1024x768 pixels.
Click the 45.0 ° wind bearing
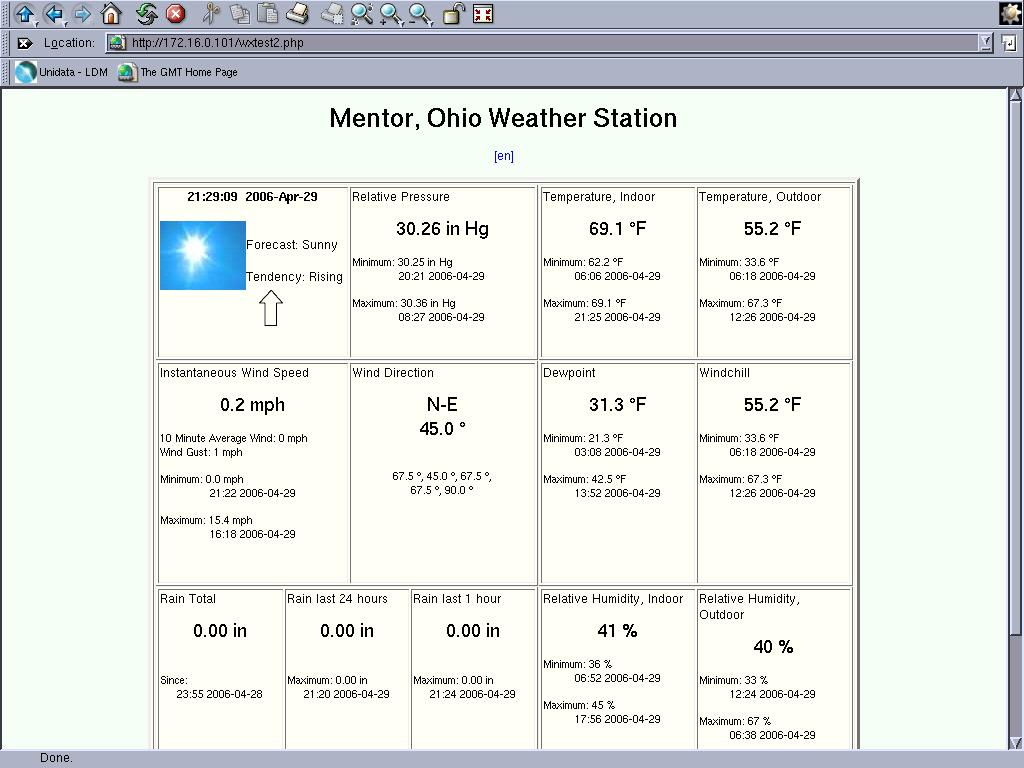click(442, 429)
